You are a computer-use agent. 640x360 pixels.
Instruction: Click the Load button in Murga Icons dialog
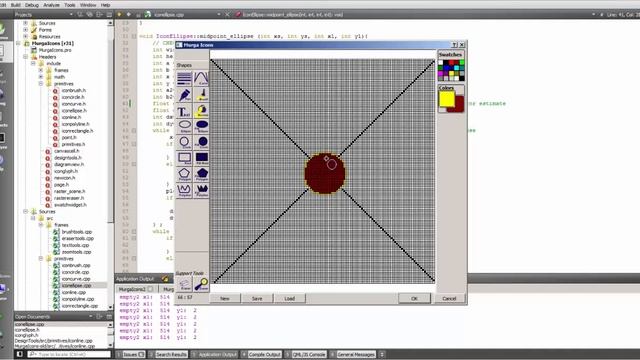click(x=289, y=298)
